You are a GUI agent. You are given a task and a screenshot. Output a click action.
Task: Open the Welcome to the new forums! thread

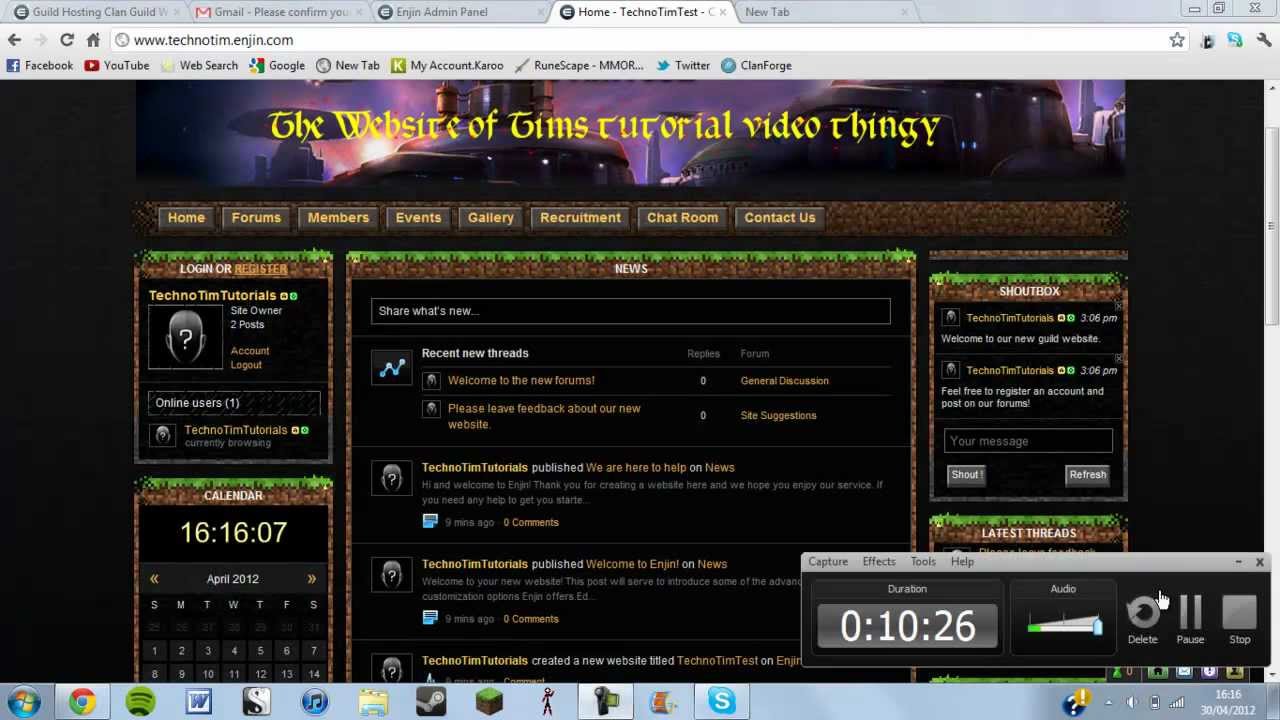pos(521,381)
